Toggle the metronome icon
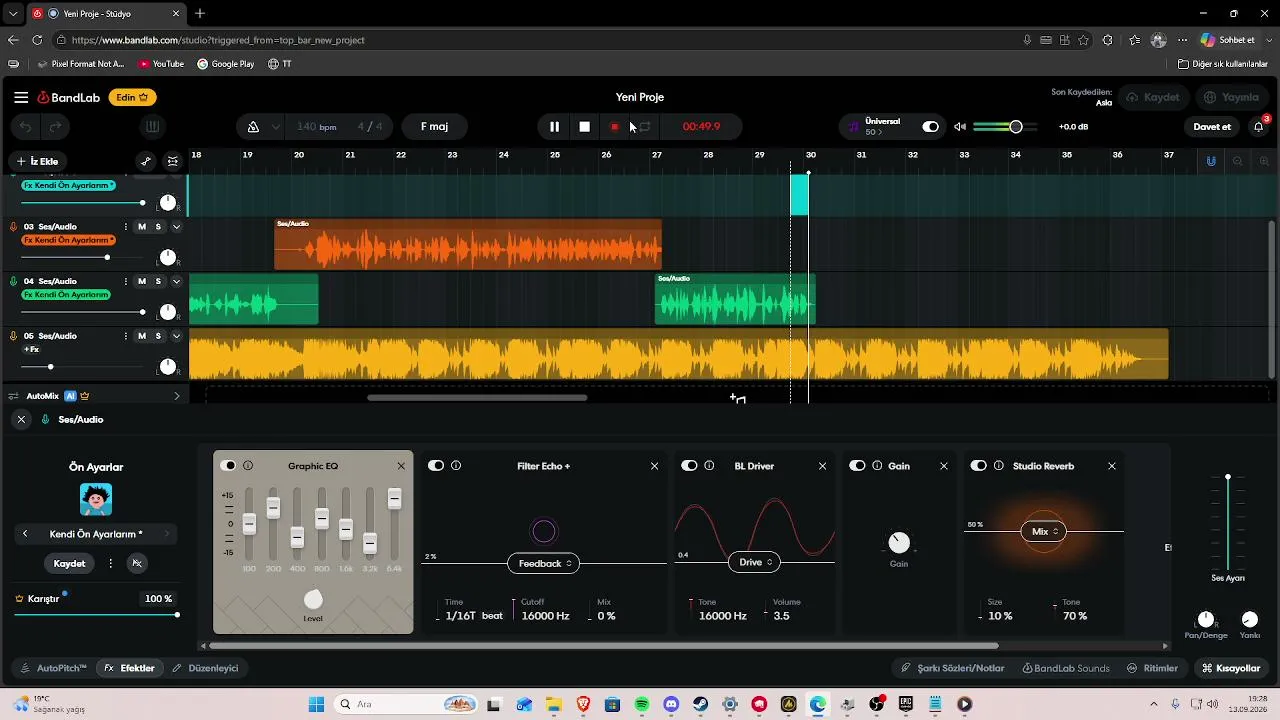 point(253,127)
